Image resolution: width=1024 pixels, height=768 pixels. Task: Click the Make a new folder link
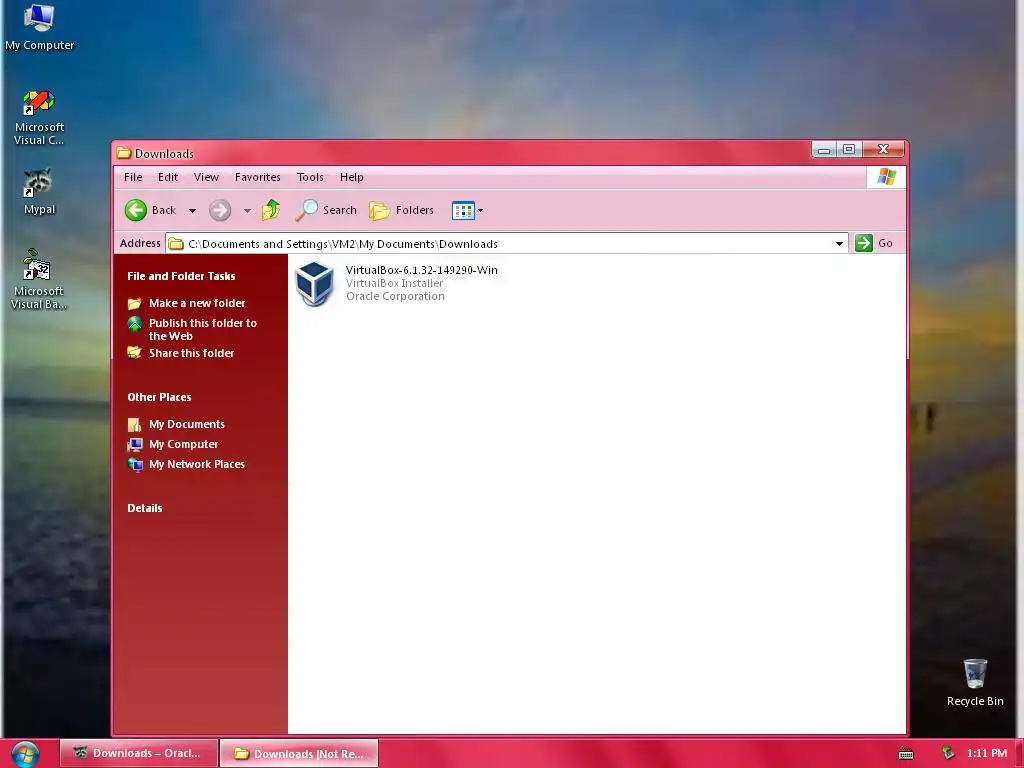pos(197,303)
